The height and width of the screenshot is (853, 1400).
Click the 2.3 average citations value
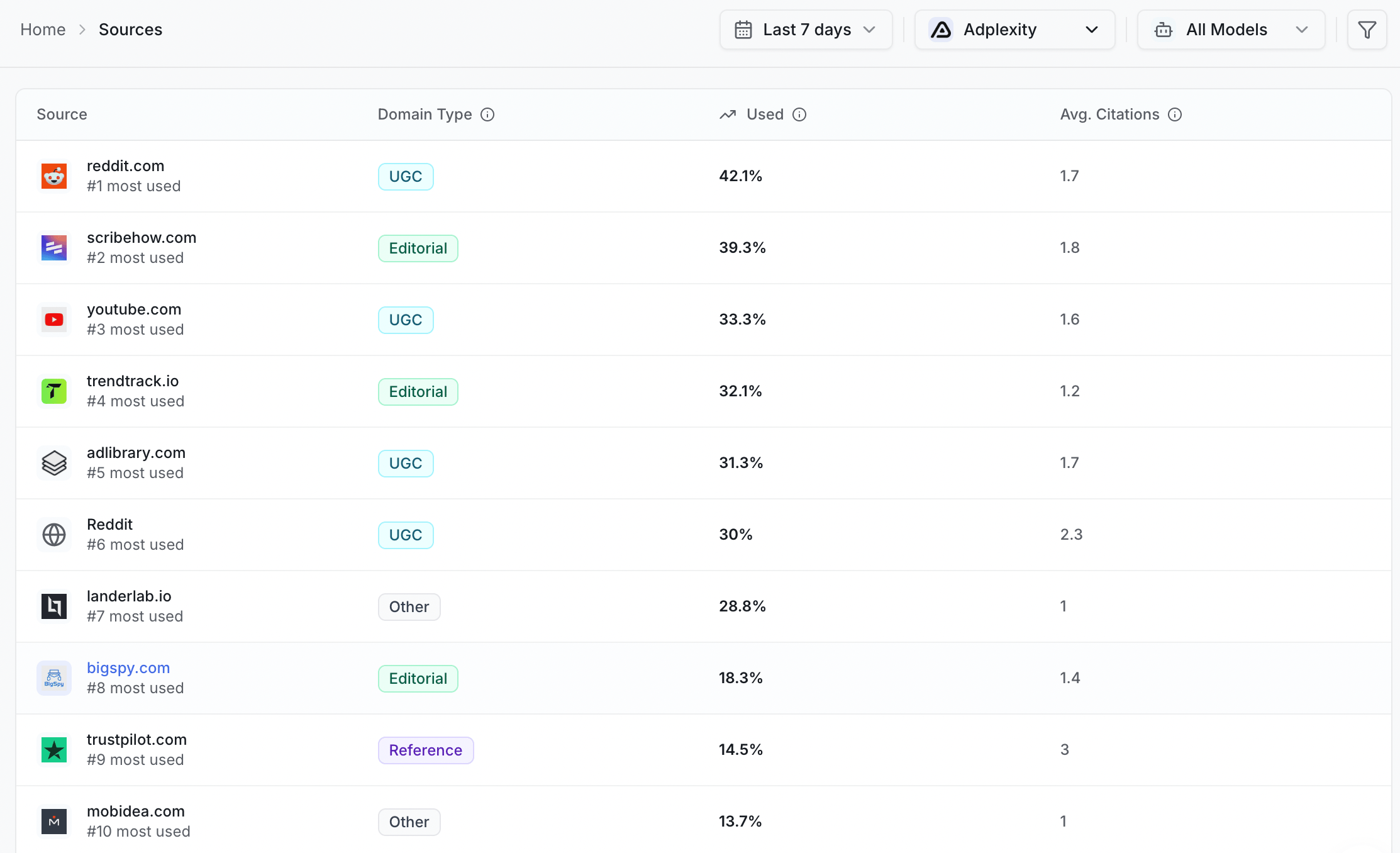1071,535
